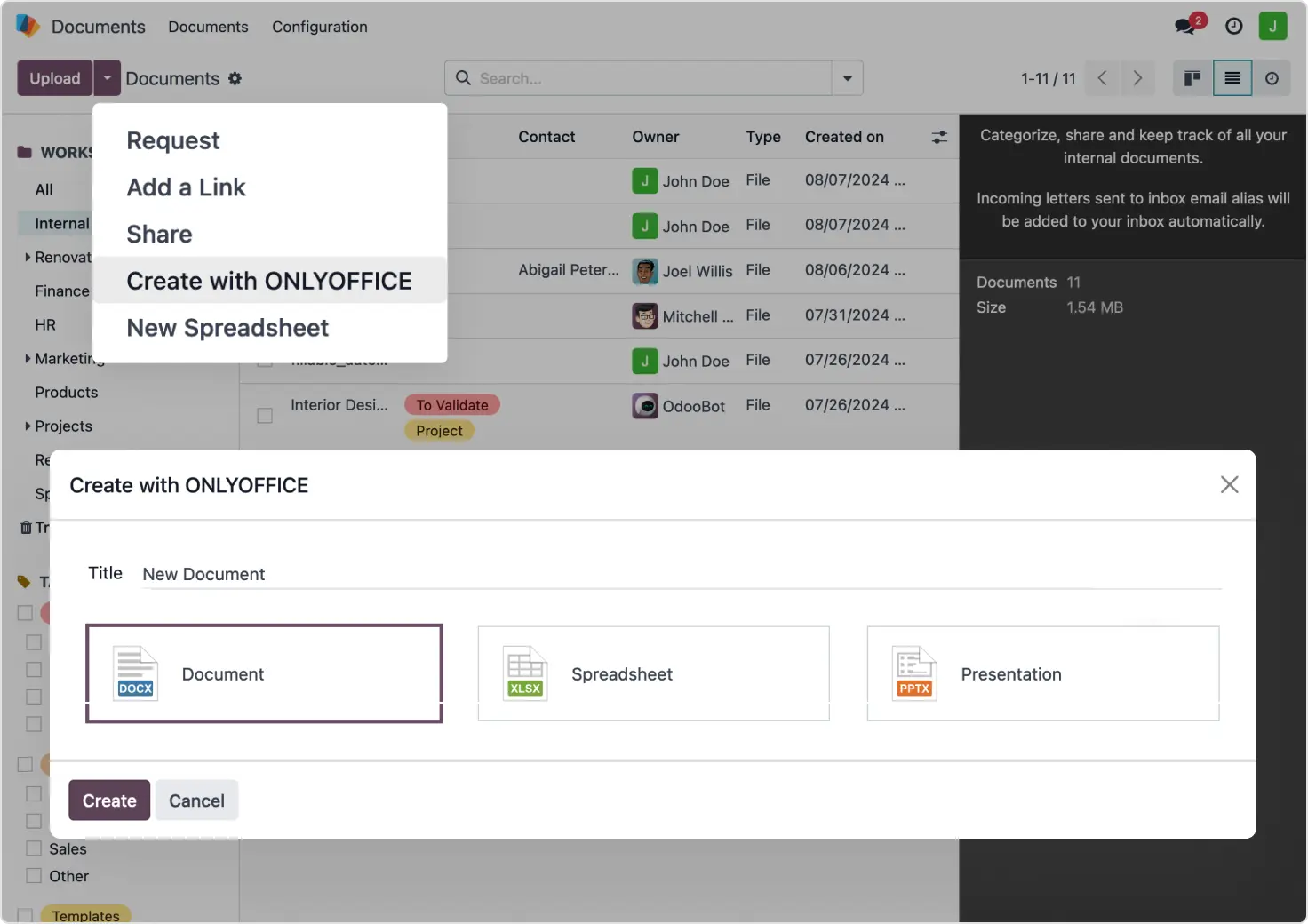Sort by Created on column
Image resolution: width=1308 pixels, height=924 pixels.
pos(844,137)
